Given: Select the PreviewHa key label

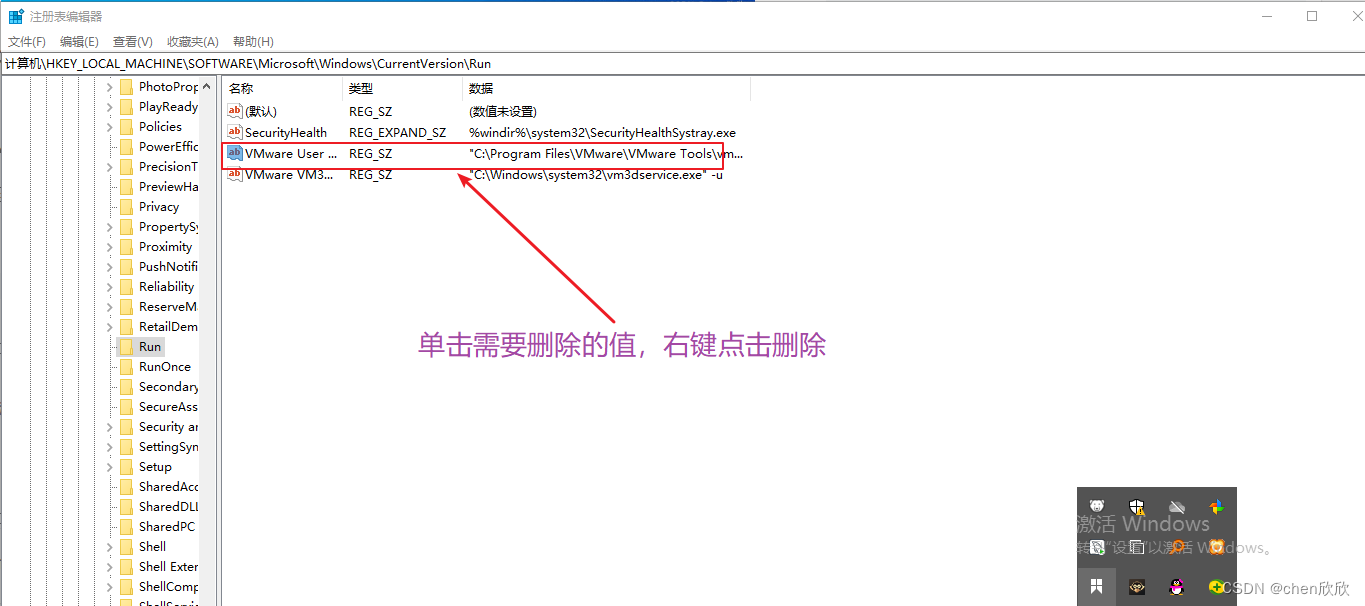Looking at the screenshot, I should click(168, 187).
